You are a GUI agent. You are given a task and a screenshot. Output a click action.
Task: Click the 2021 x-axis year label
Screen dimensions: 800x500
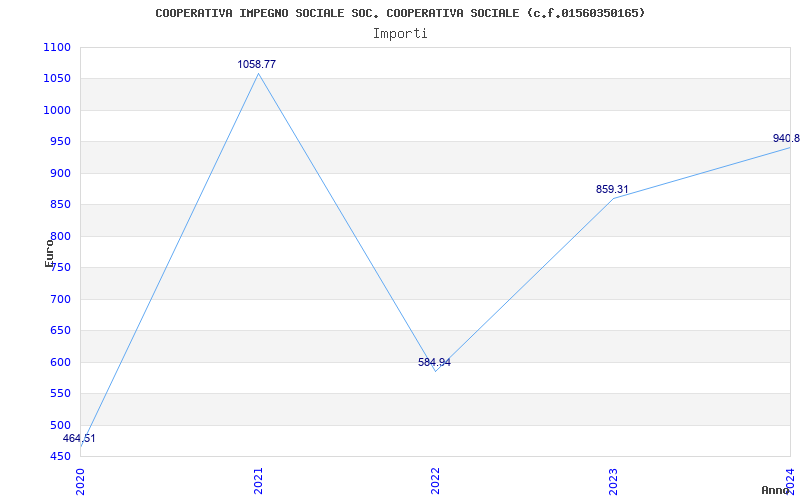click(x=258, y=481)
